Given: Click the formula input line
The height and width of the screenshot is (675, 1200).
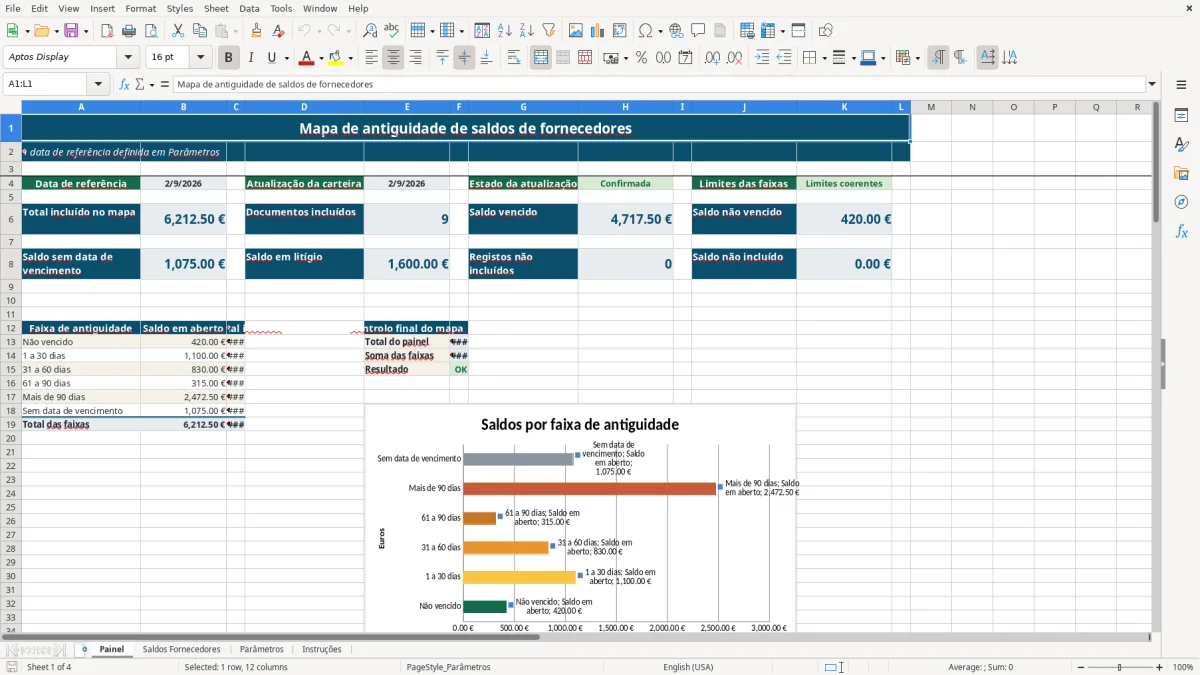Looking at the screenshot, I should click(x=658, y=84).
